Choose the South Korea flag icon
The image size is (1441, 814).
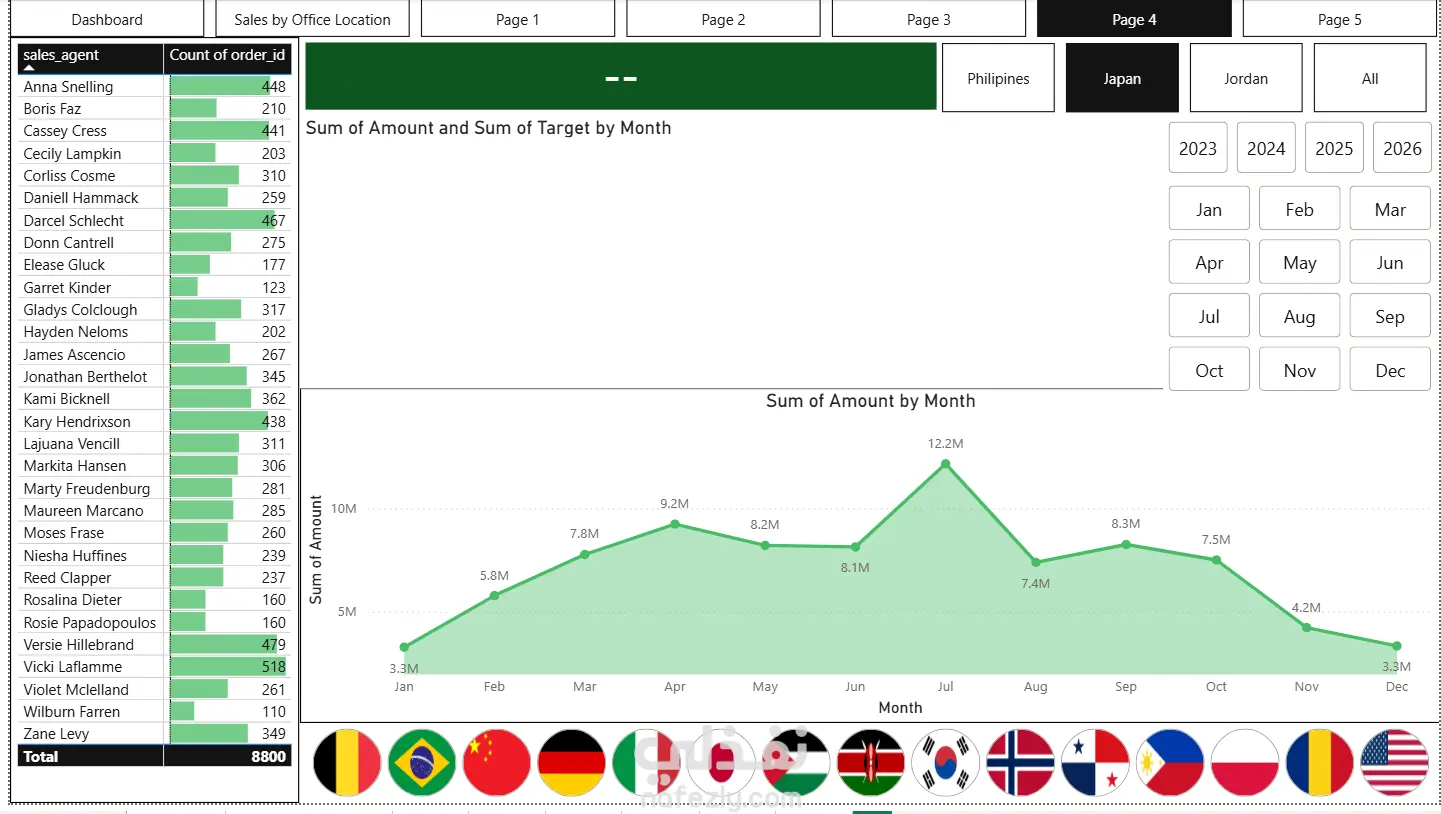click(946, 763)
